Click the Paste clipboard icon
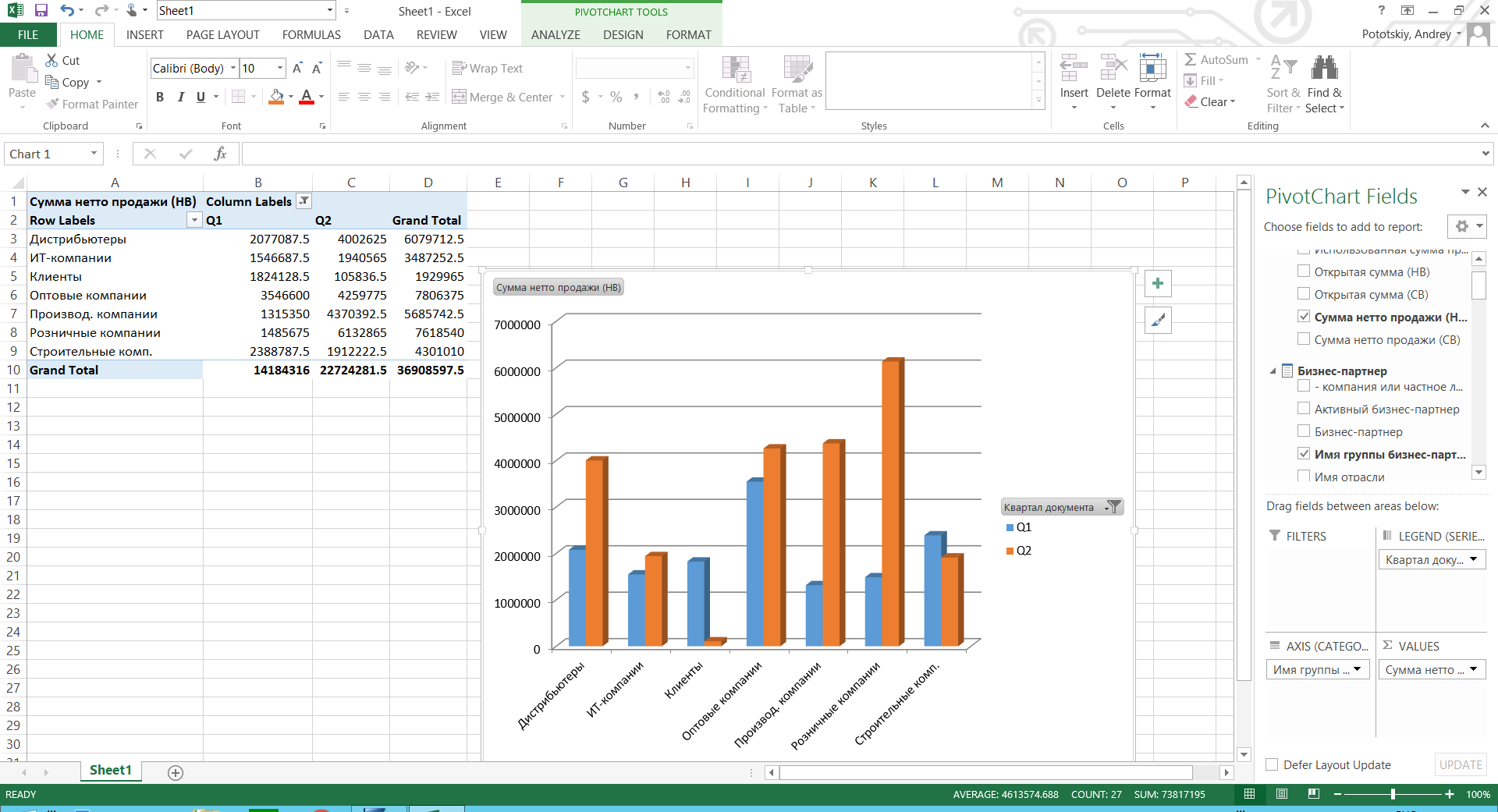The height and width of the screenshot is (812, 1498). click(x=22, y=69)
